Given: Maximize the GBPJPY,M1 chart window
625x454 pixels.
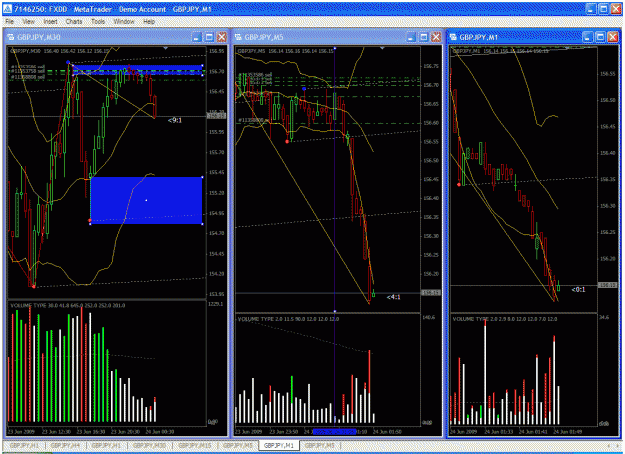Looking at the screenshot, I should click(600, 37).
